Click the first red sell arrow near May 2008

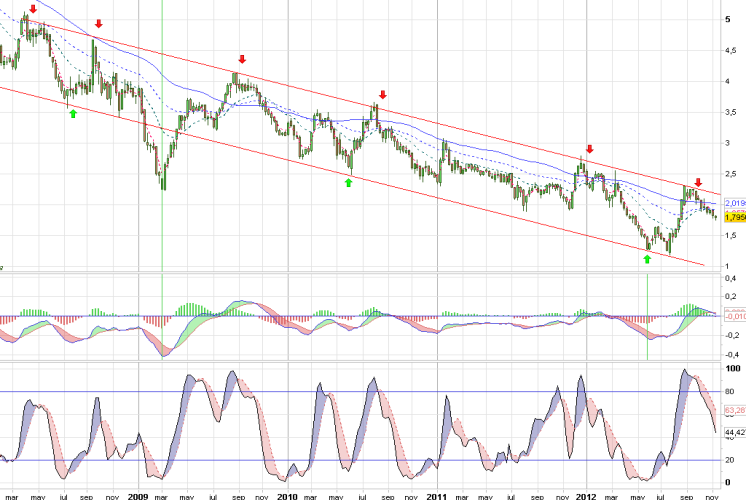click(x=33, y=9)
